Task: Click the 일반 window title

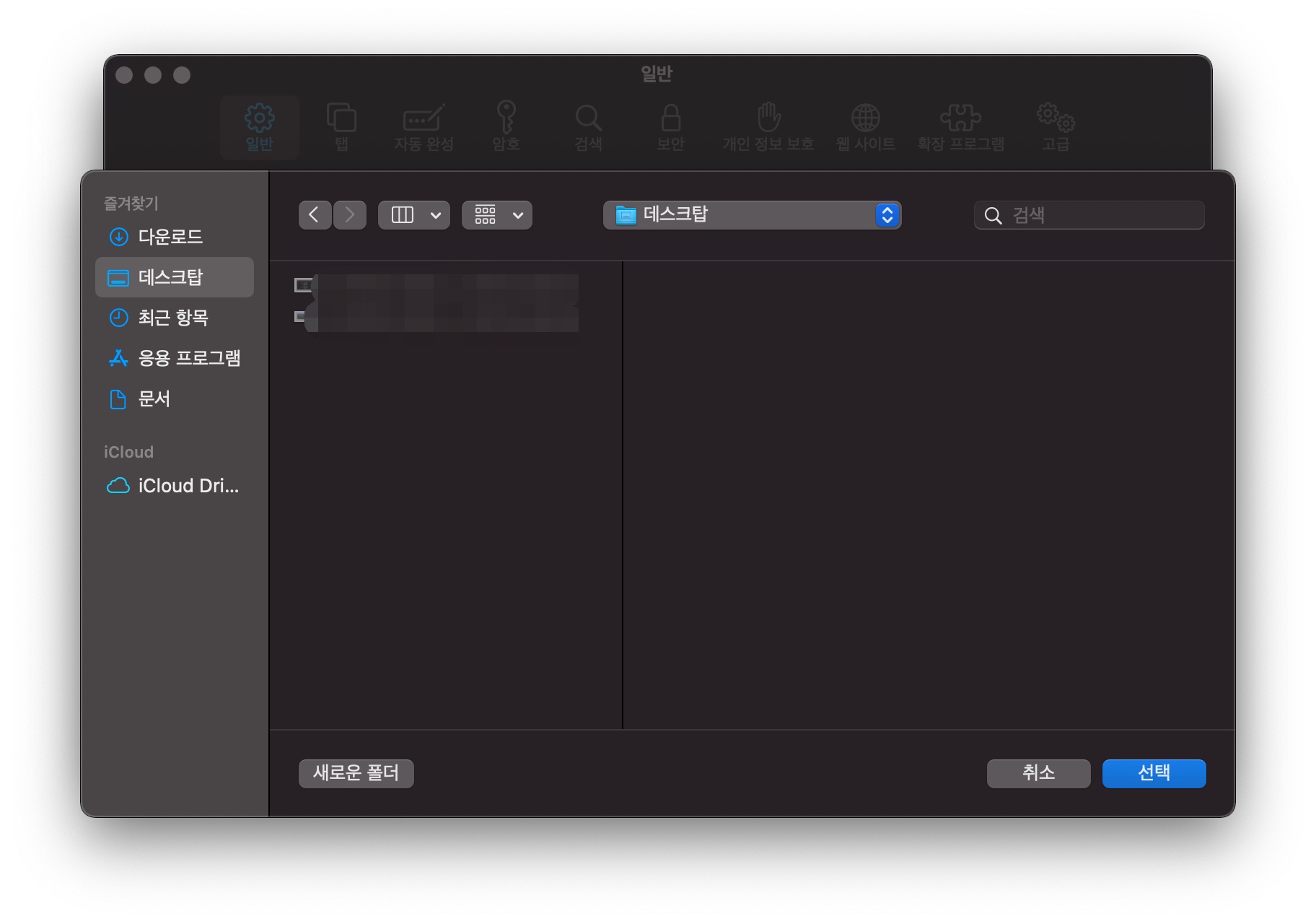Action: click(x=657, y=74)
